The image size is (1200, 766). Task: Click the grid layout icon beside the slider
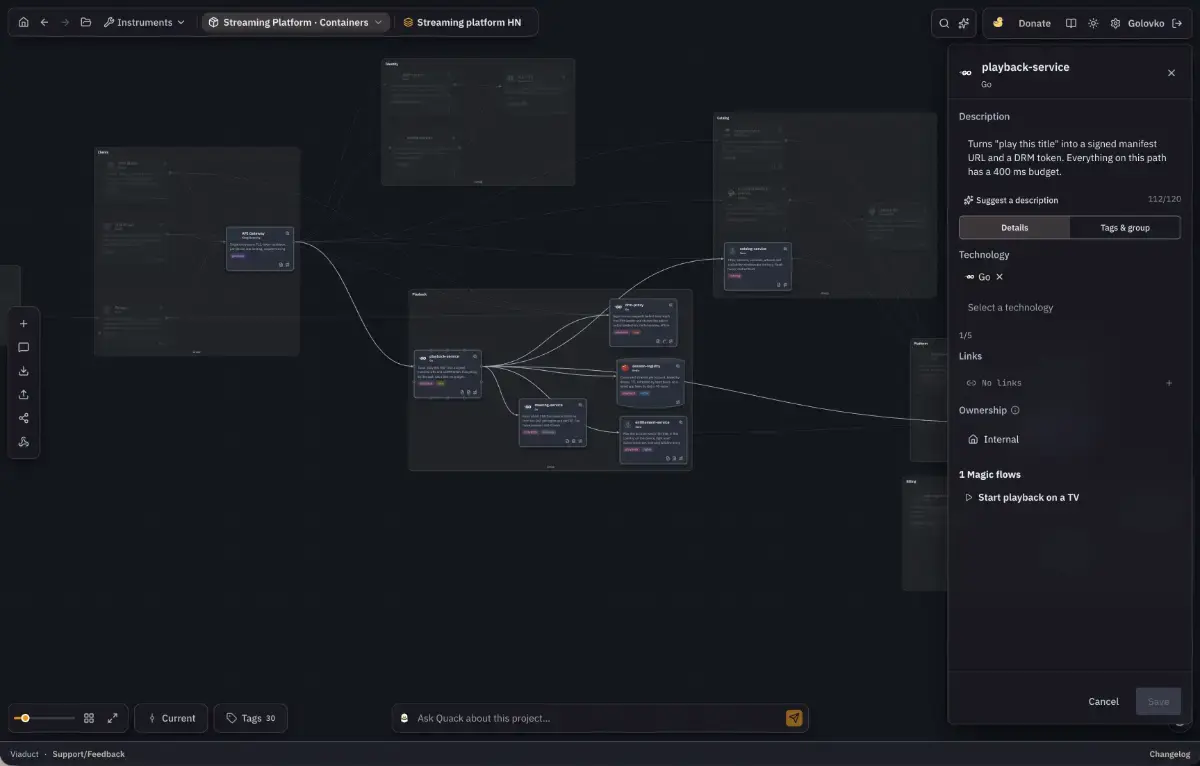(x=89, y=718)
